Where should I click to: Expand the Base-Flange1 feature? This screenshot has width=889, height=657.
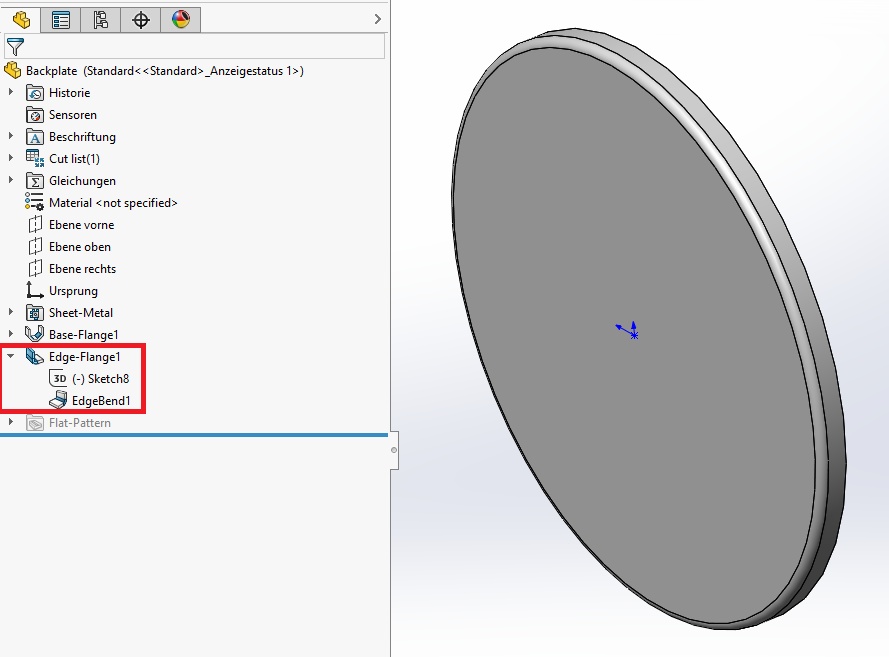point(10,334)
